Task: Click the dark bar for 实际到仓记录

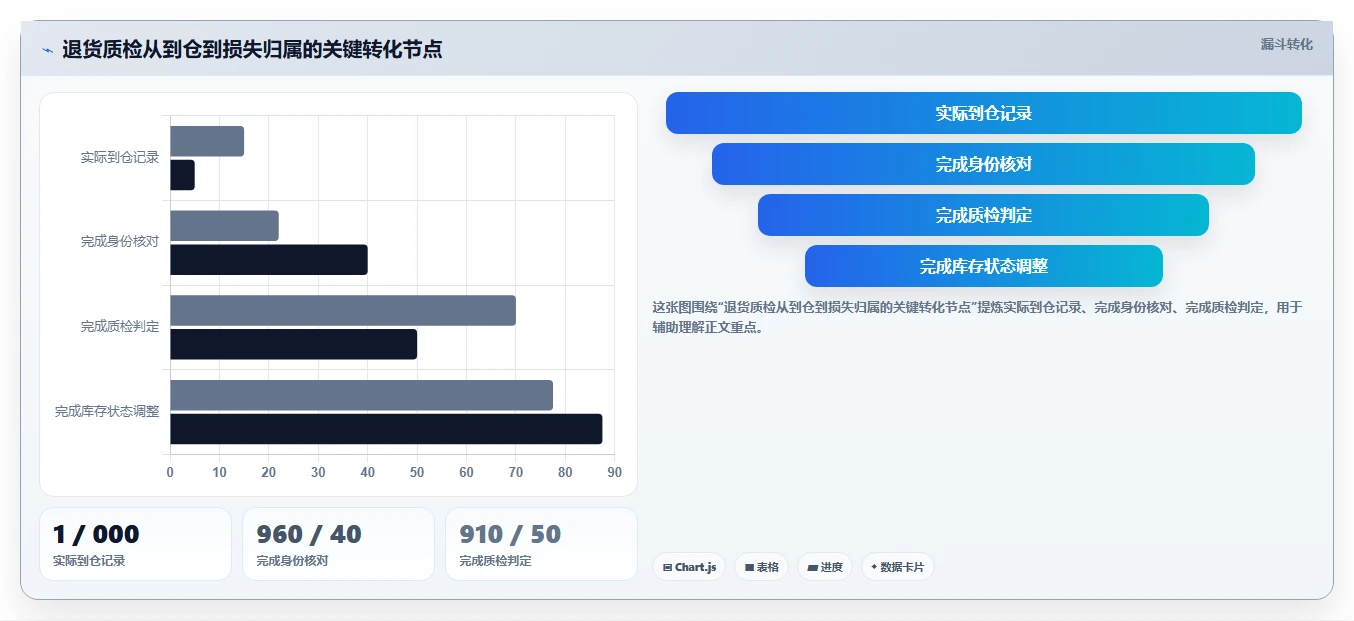Action: pos(182,175)
